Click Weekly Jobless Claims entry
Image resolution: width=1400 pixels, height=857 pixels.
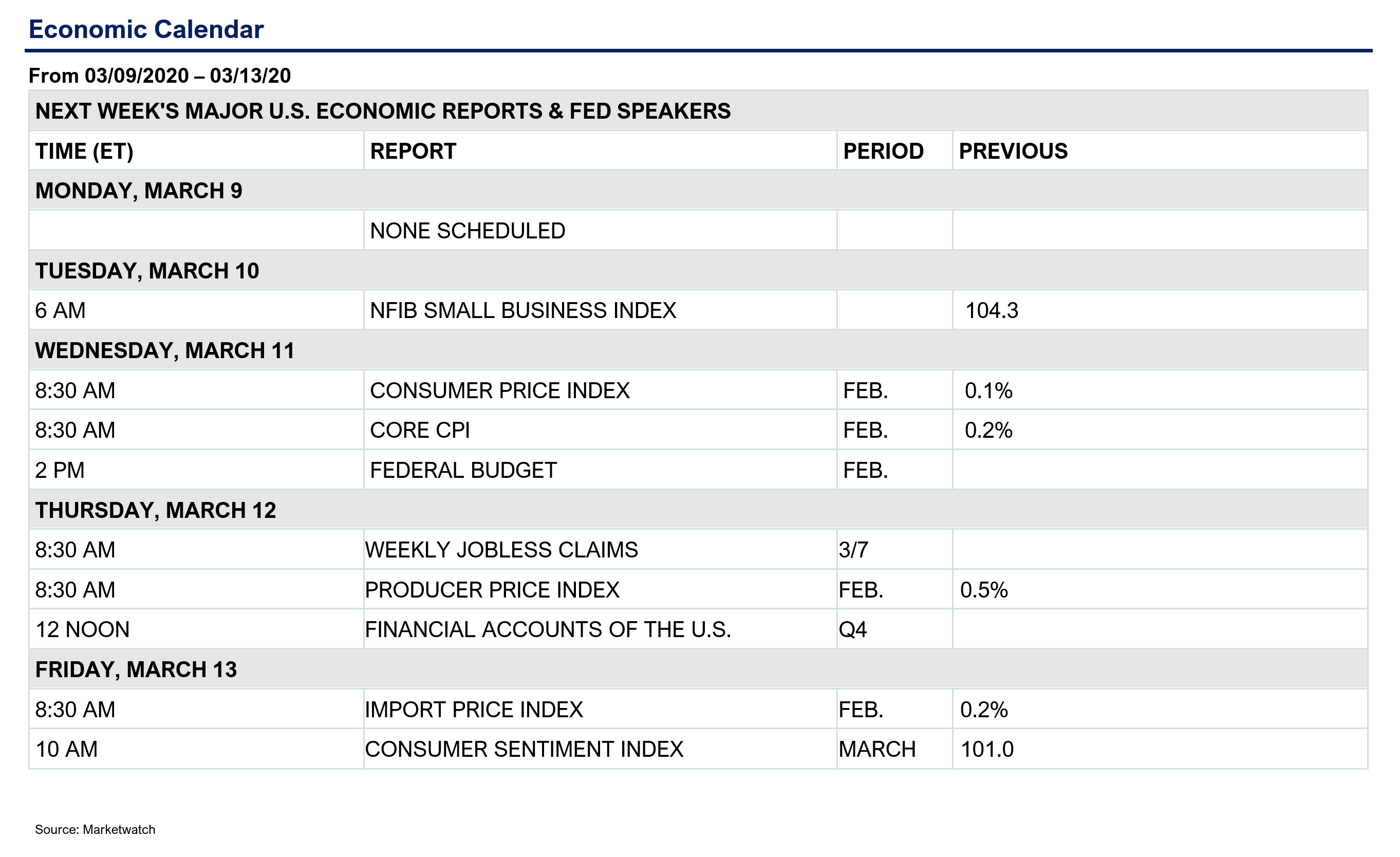pos(501,550)
